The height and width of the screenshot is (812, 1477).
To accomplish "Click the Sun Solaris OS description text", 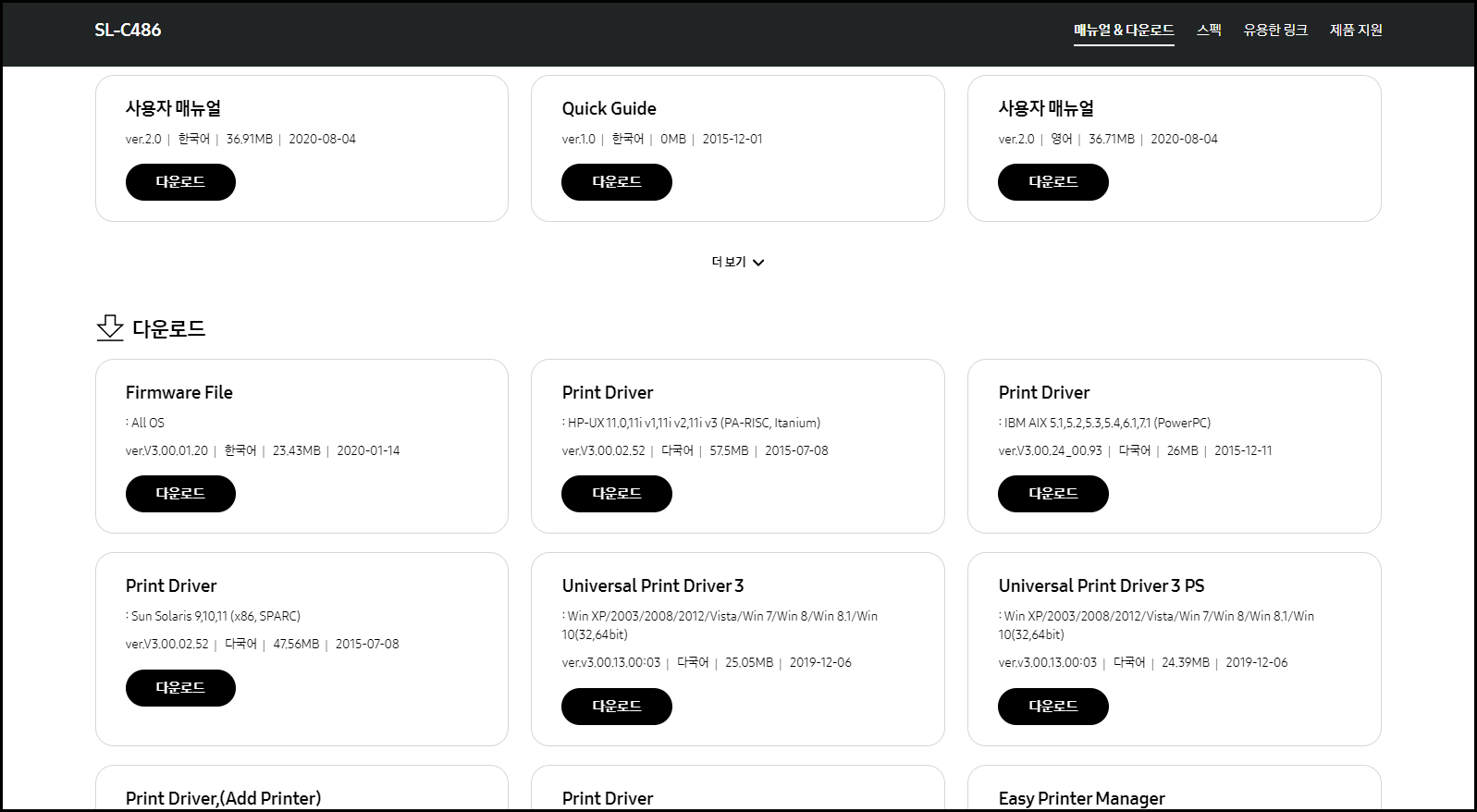I will [x=213, y=616].
